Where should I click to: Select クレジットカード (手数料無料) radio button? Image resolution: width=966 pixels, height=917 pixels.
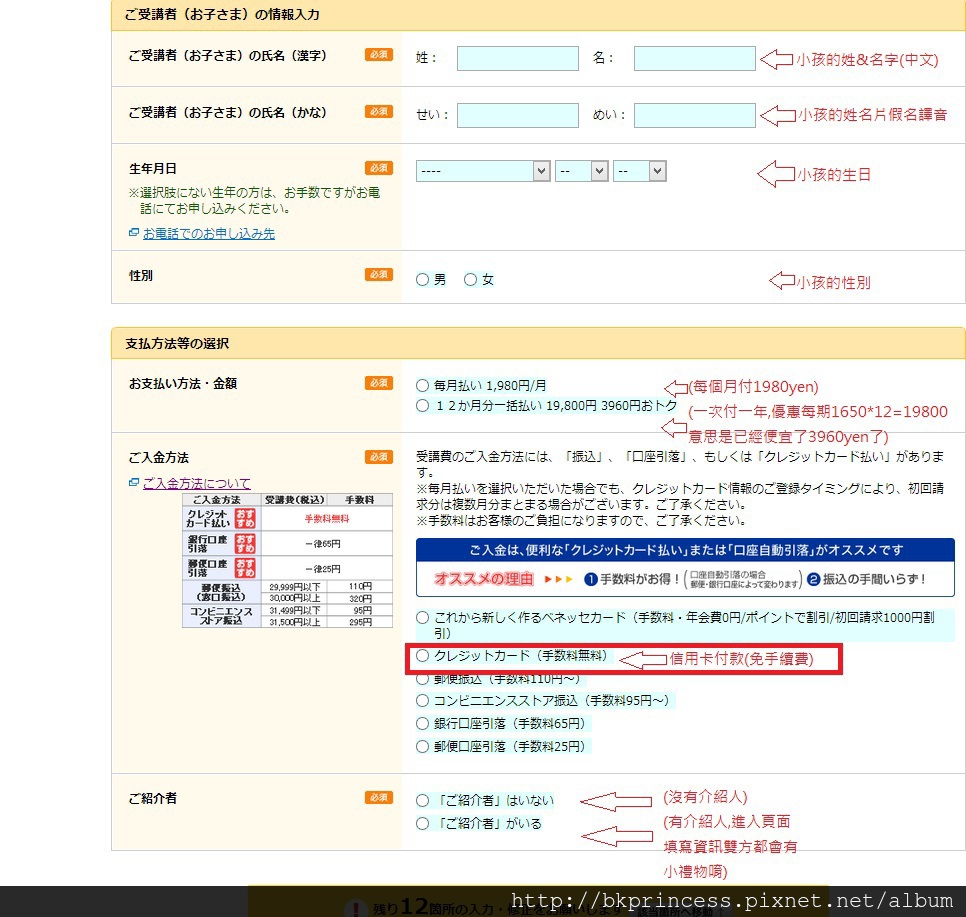(422, 656)
